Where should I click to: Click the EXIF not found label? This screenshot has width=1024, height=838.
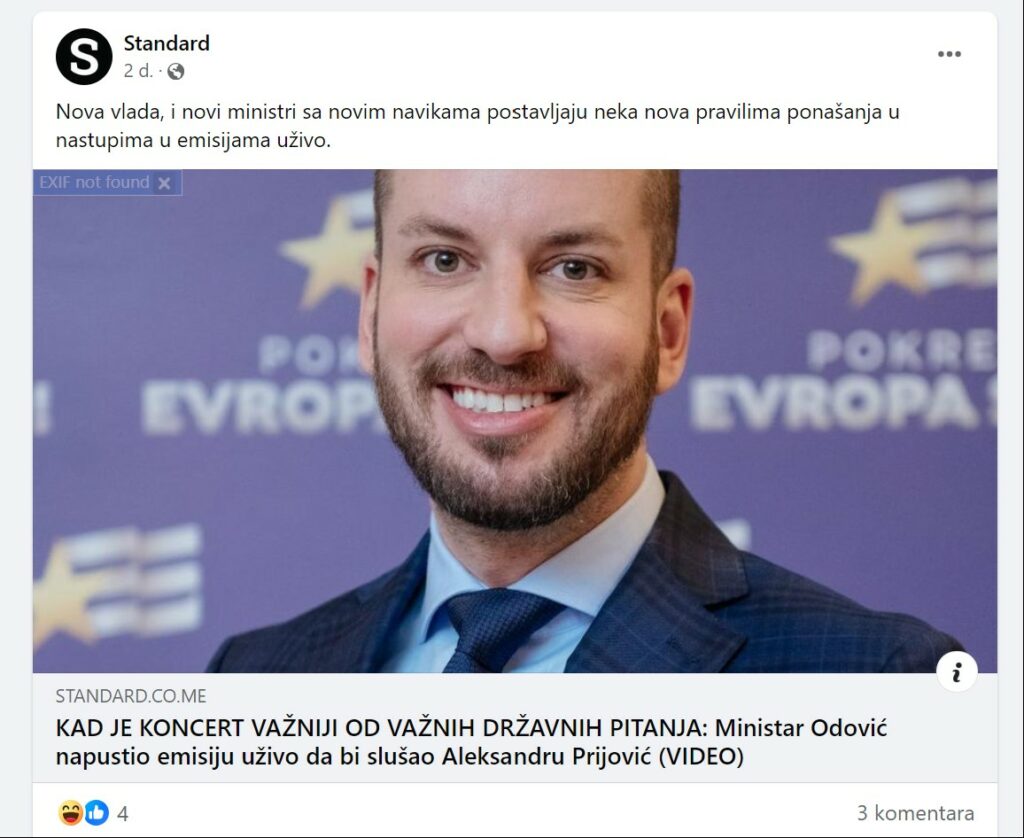tap(94, 182)
